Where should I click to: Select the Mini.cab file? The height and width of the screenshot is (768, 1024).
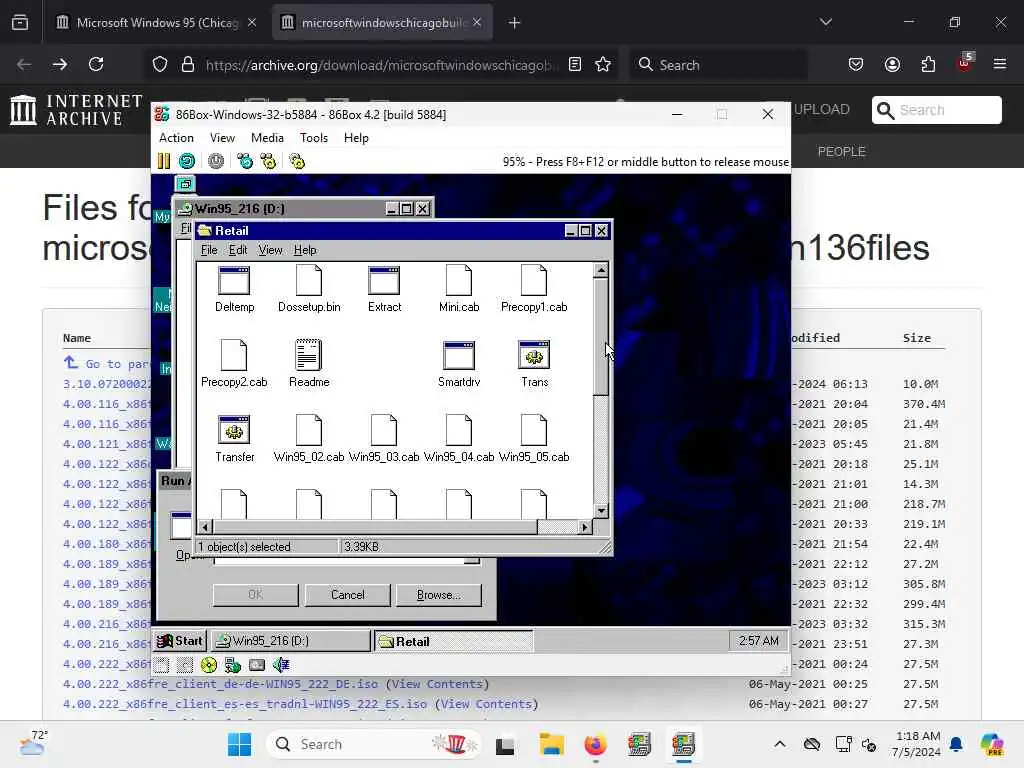[x=459, y=289]
